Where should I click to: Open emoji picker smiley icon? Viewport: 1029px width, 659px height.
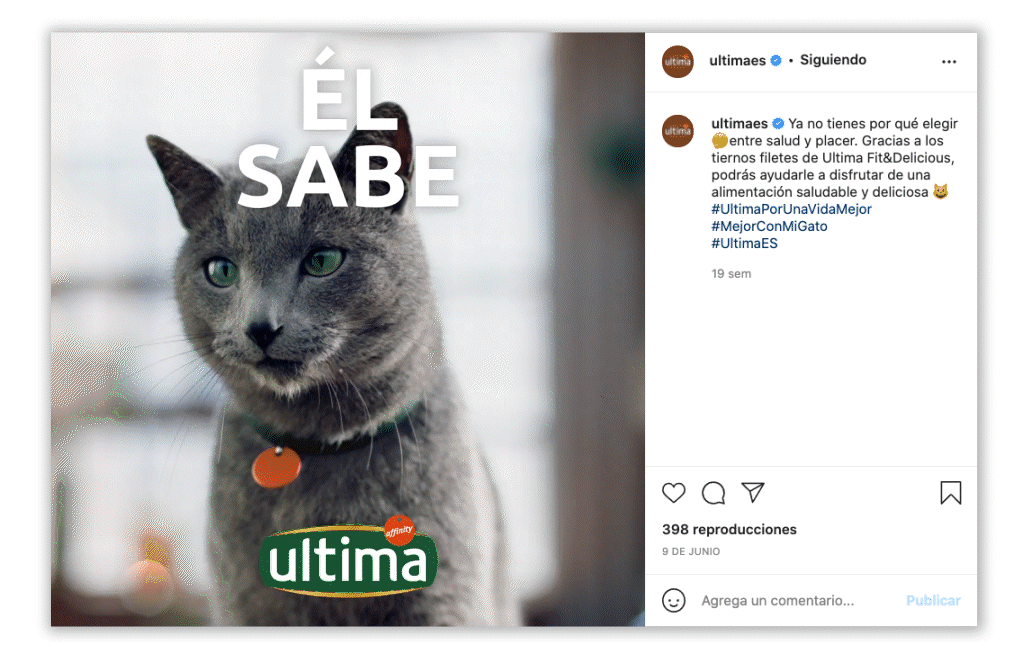click(x=673, y=601)
